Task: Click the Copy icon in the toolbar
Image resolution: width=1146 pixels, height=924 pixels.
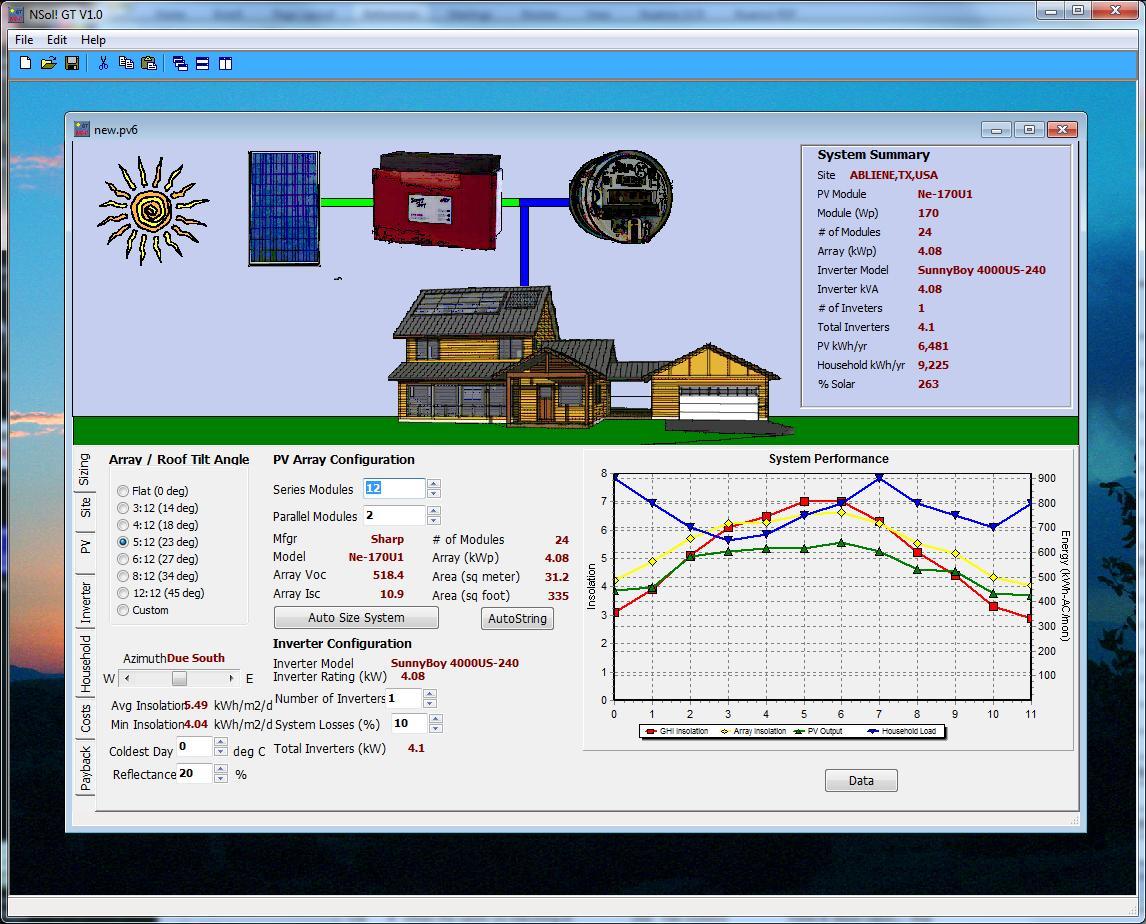Action: pos(126,63)
